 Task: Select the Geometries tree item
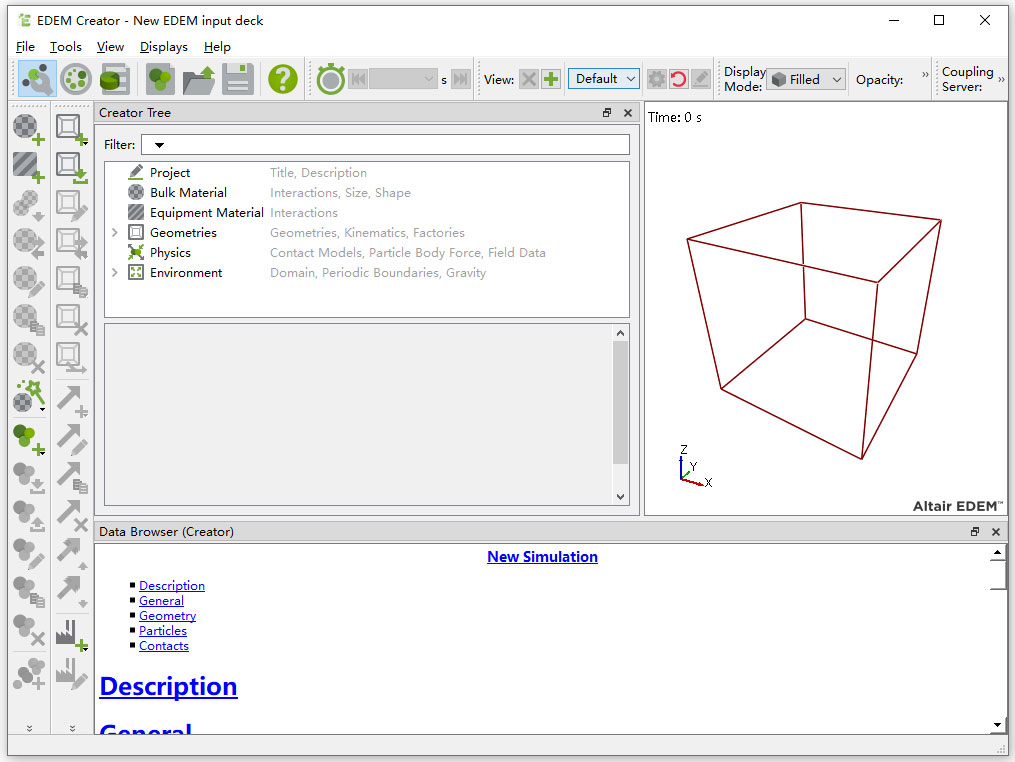183,232
